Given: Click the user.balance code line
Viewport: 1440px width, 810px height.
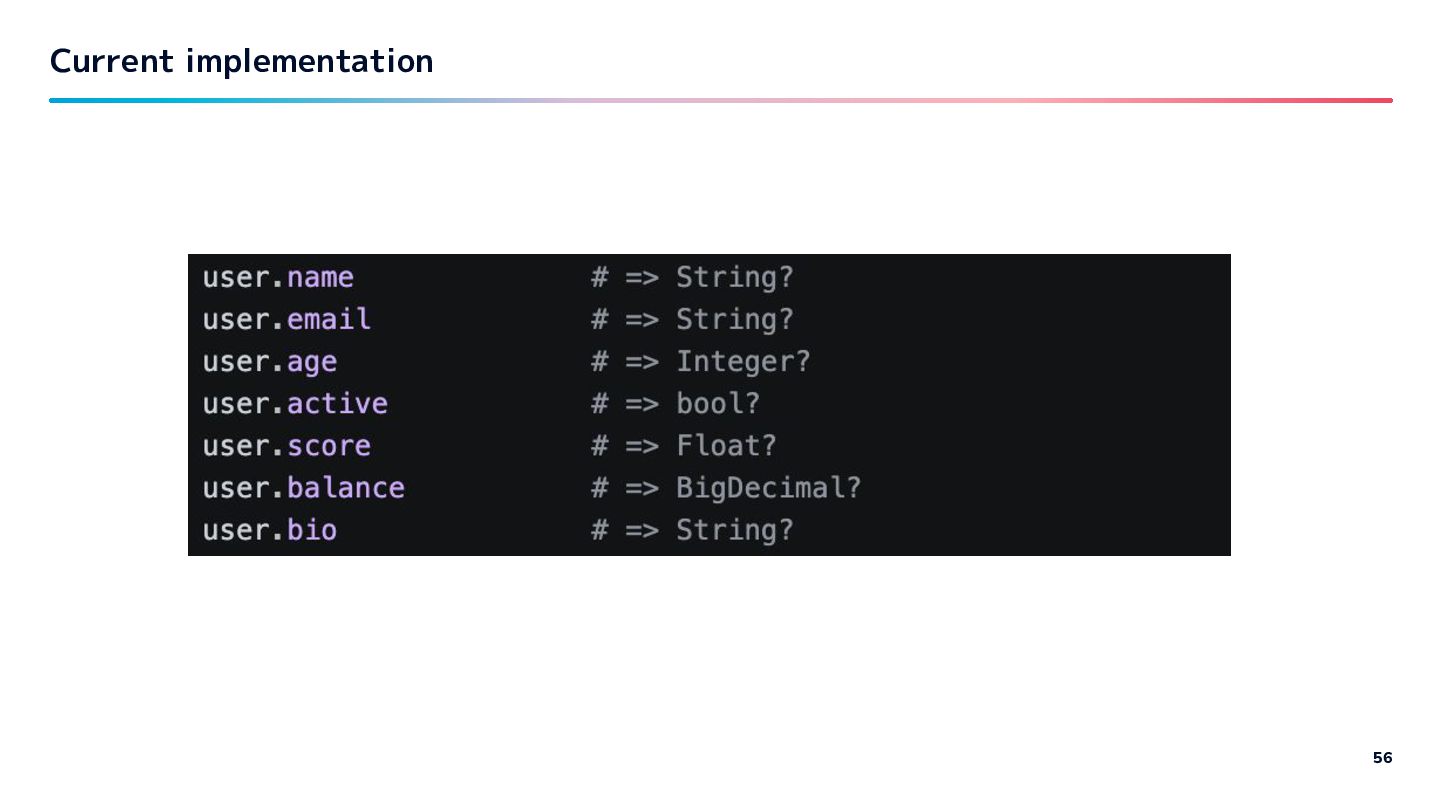Looking at the screenshot, I should click(x=303, y=488).
